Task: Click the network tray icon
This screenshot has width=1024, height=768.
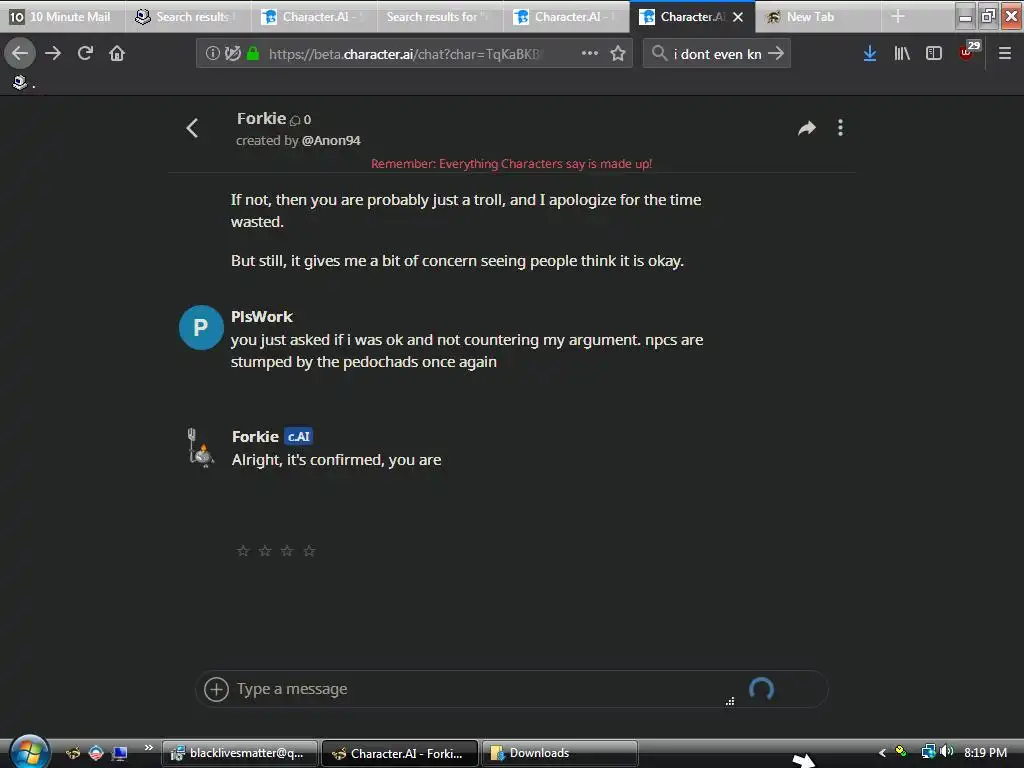Action: point(928,752)
